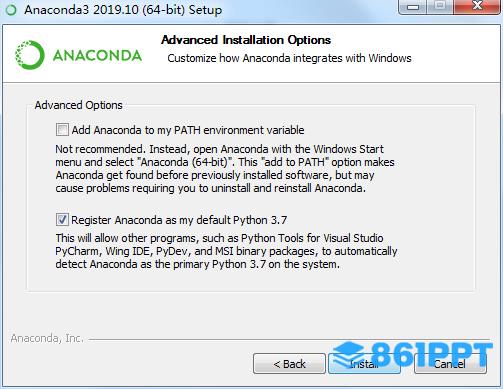Click the Advanced Options group label
This screenshot has width=503, height=389.
tap(79, 105)
